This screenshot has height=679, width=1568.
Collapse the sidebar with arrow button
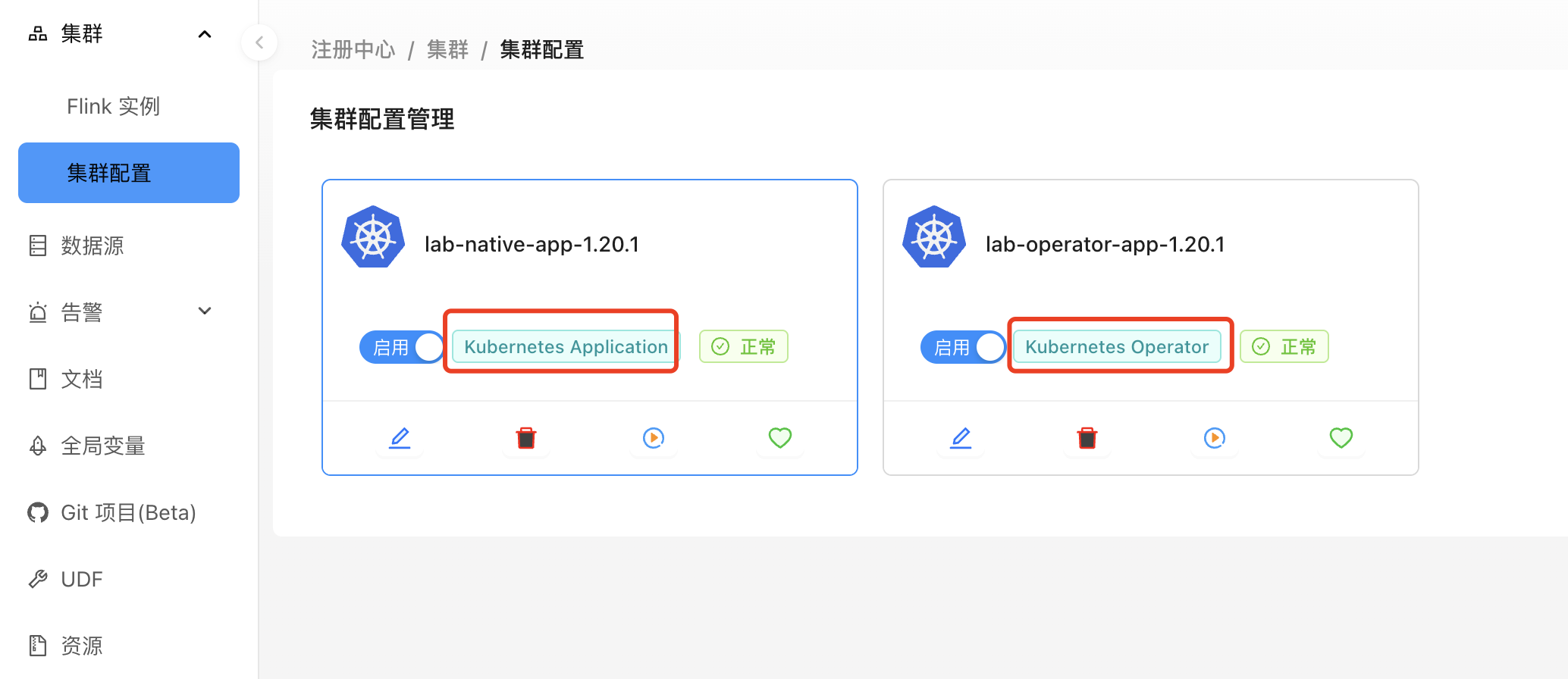coord(259,42)
